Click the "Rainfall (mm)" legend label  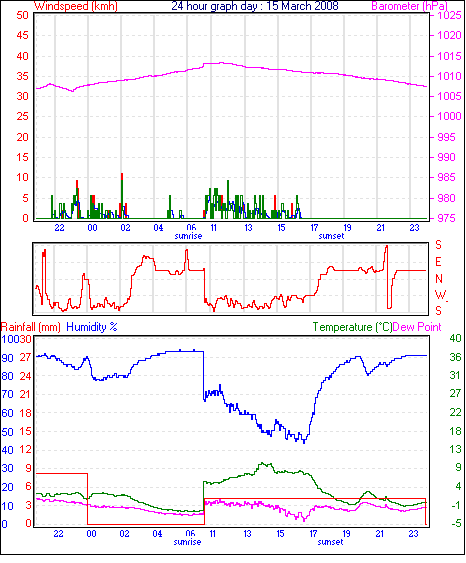31,327
